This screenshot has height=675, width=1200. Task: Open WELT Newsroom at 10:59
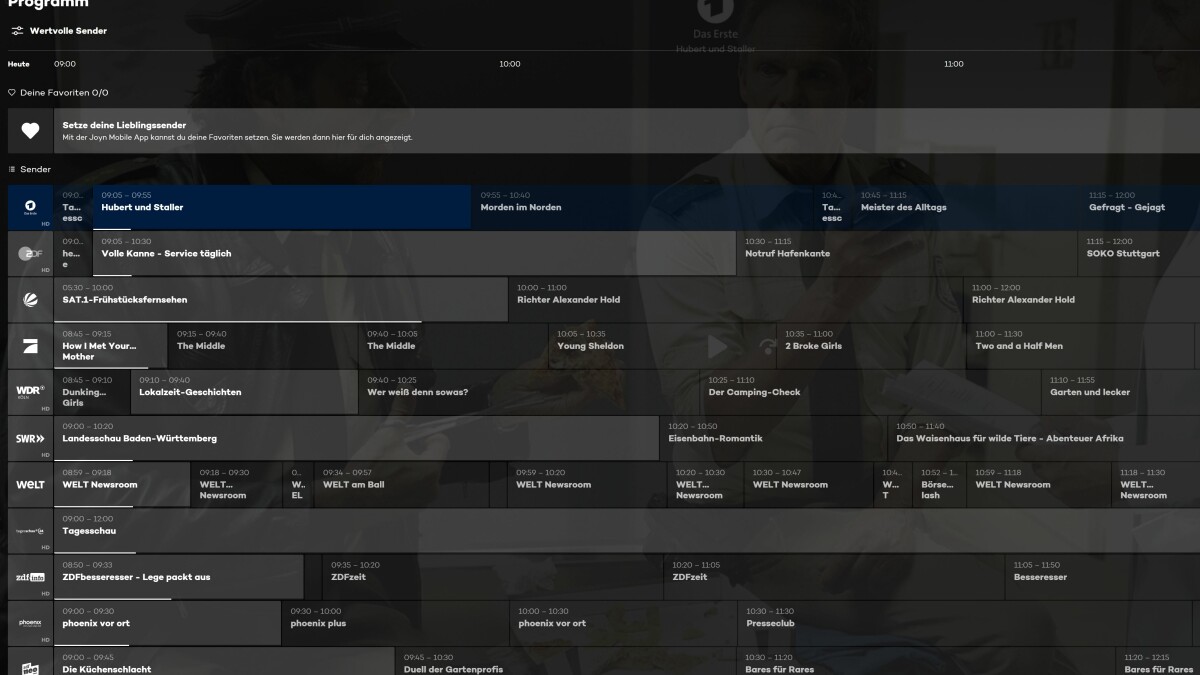coord(1038,484)
